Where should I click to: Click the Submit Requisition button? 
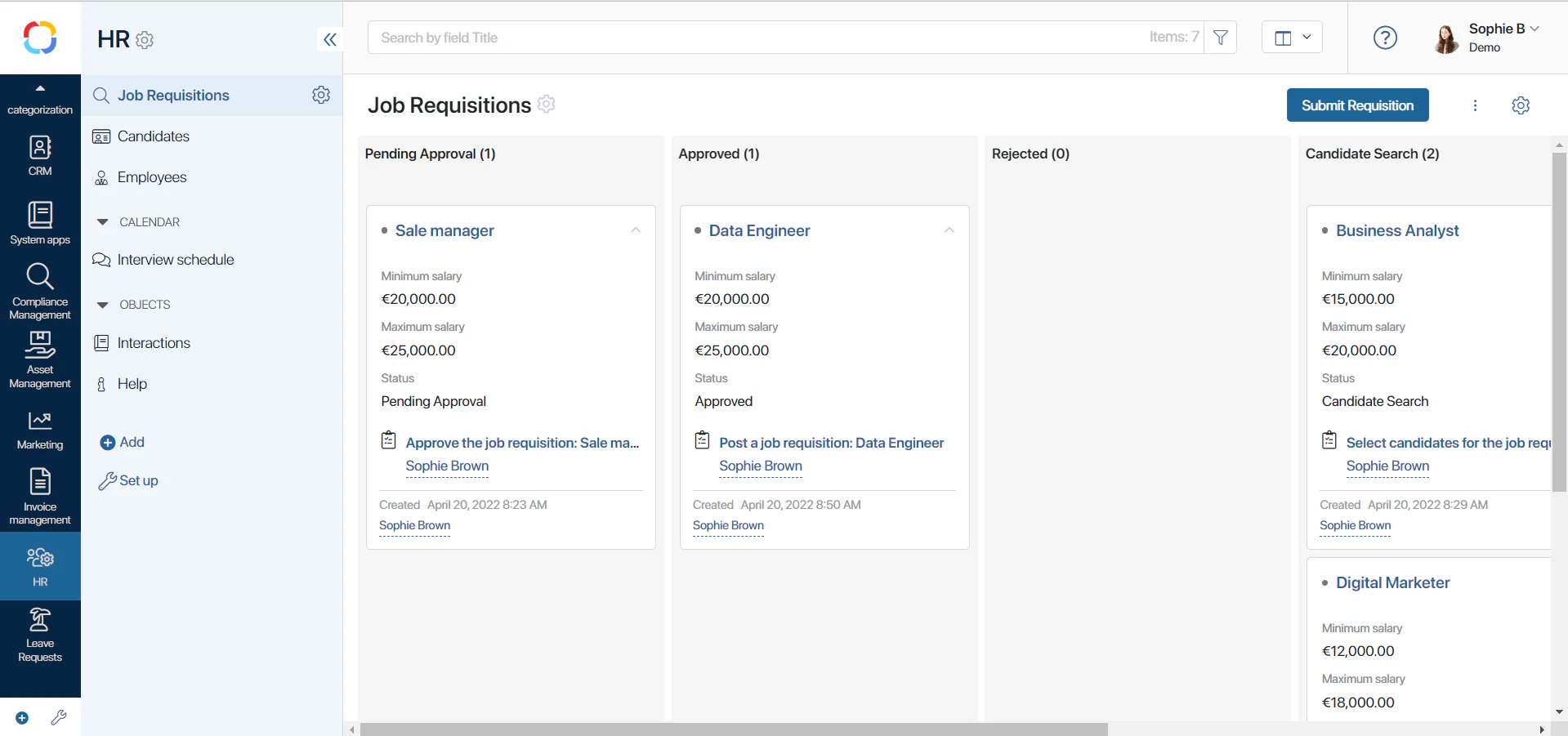(x=1356, y=105)
